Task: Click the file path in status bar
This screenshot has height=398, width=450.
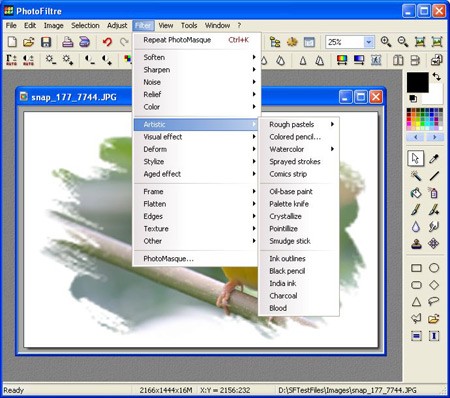Action: pyautogui.click(x=347, y=390)
